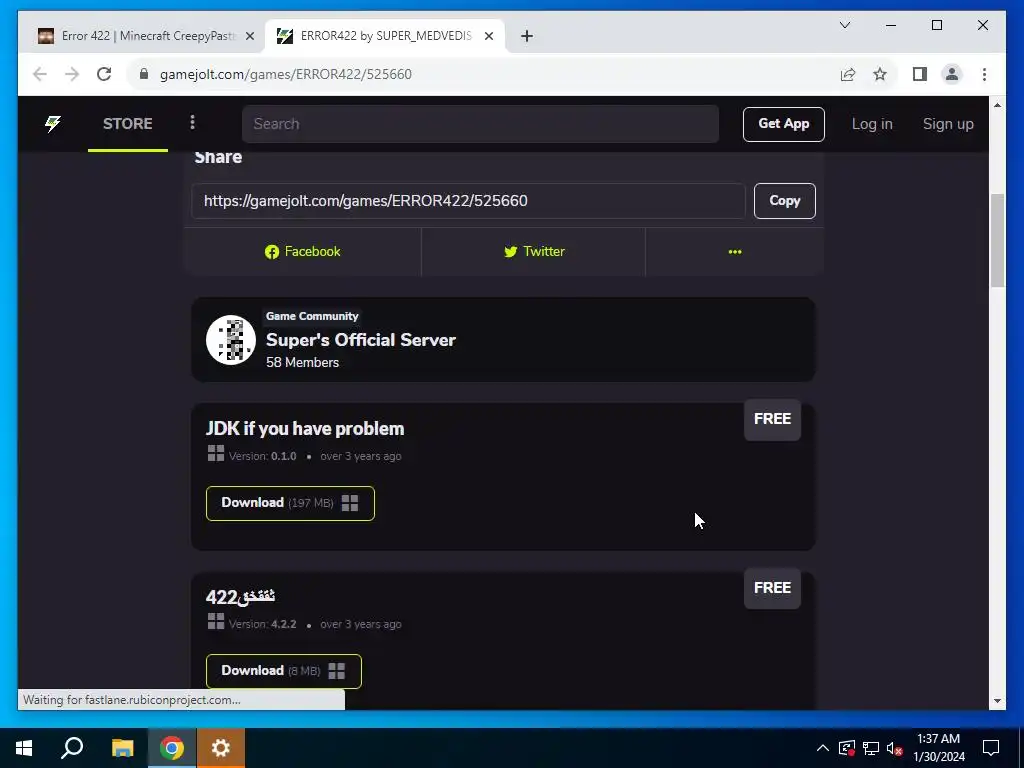Reload the current page
This screenshot has width=1024, height=768.
tap(104, 74)
